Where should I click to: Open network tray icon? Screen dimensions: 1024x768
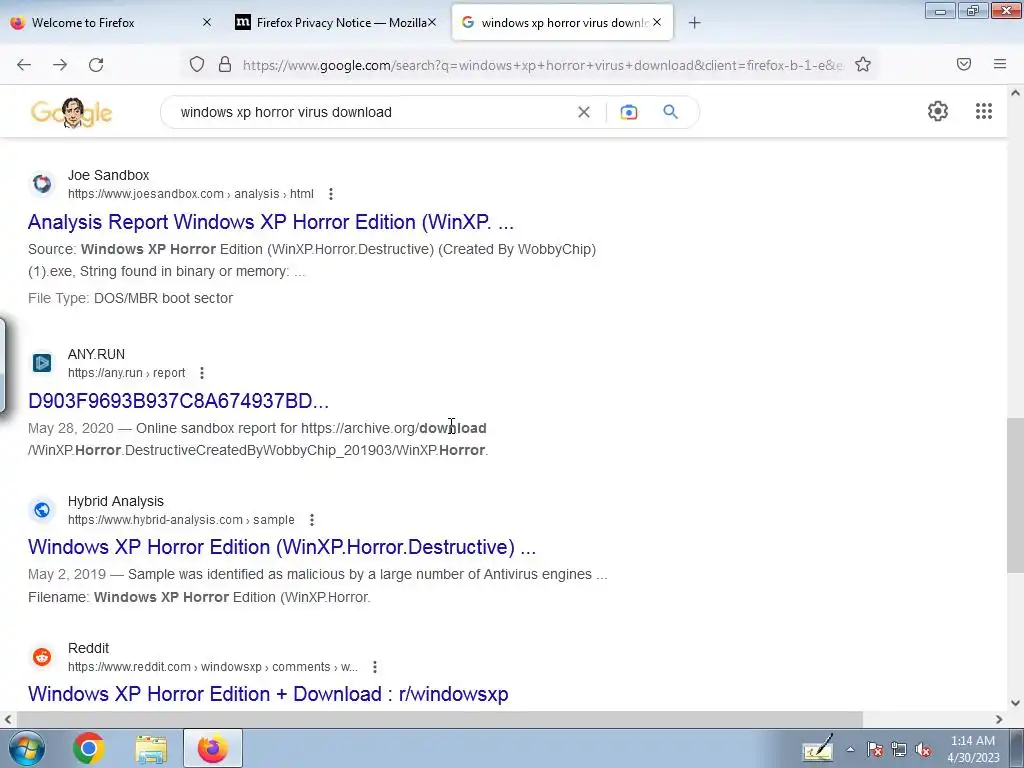[899, 750]
